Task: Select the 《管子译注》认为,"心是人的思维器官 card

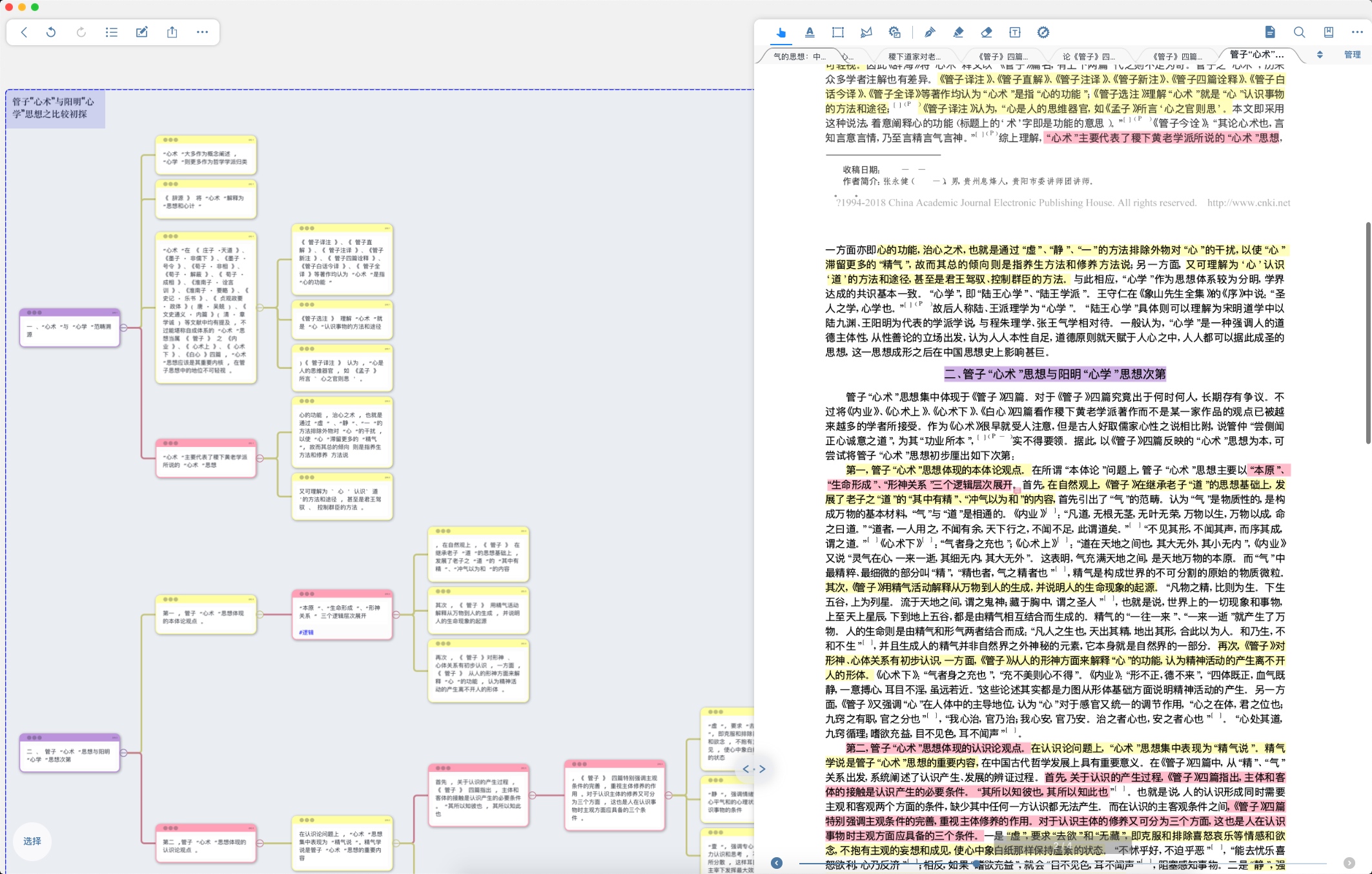Action: (x=342, y=368)
